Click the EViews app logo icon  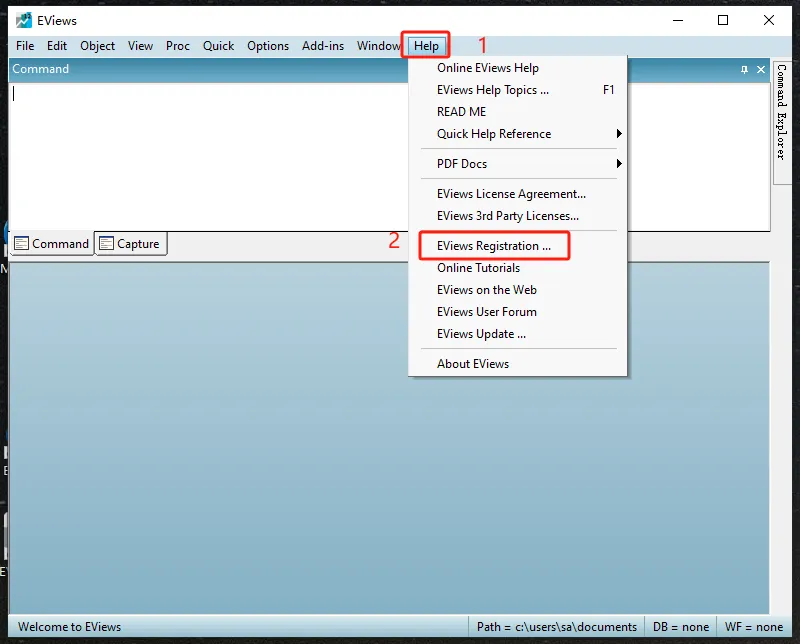click(x=23, y=20)
